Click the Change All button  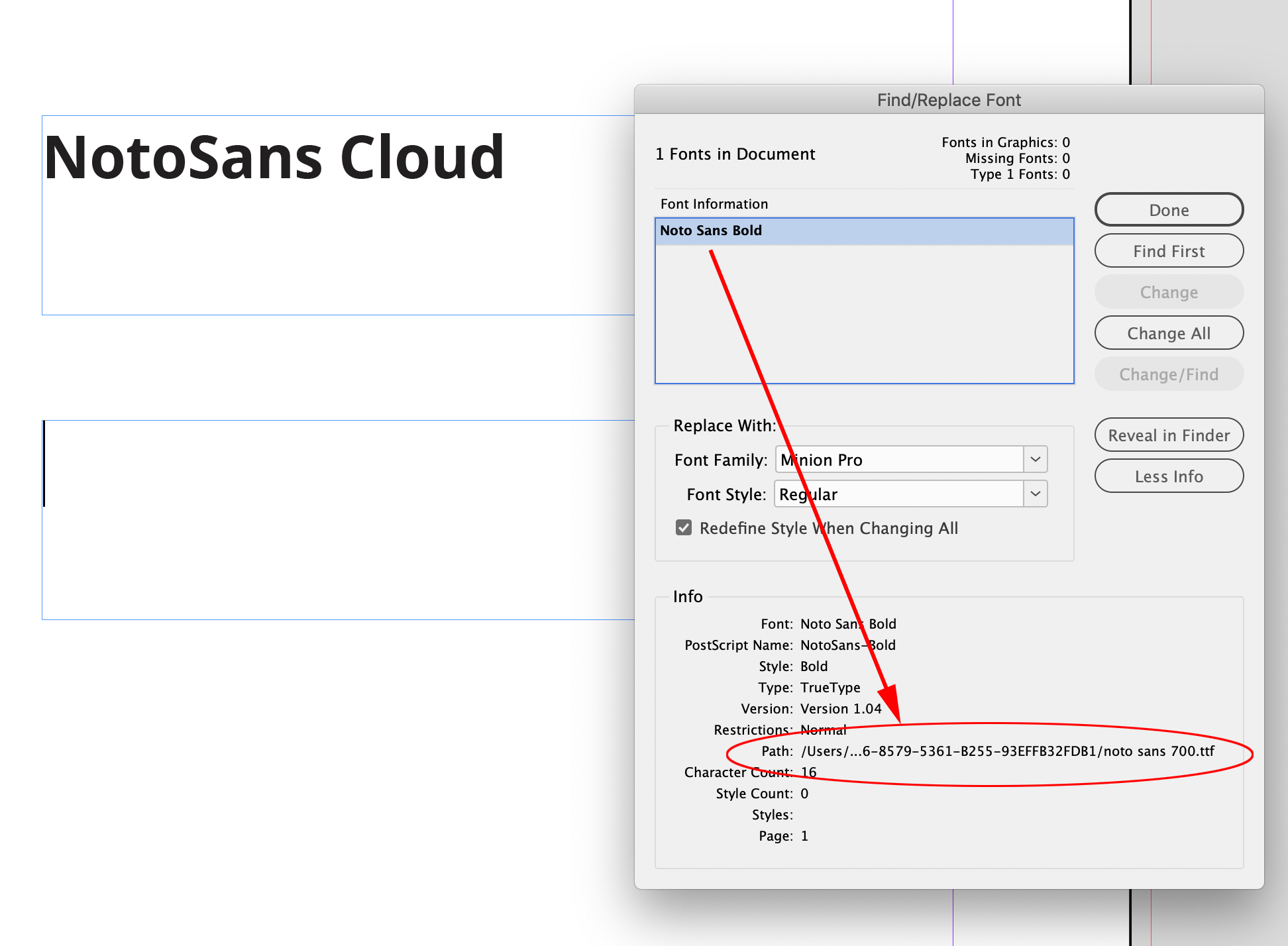click(x=1168, y=333)
